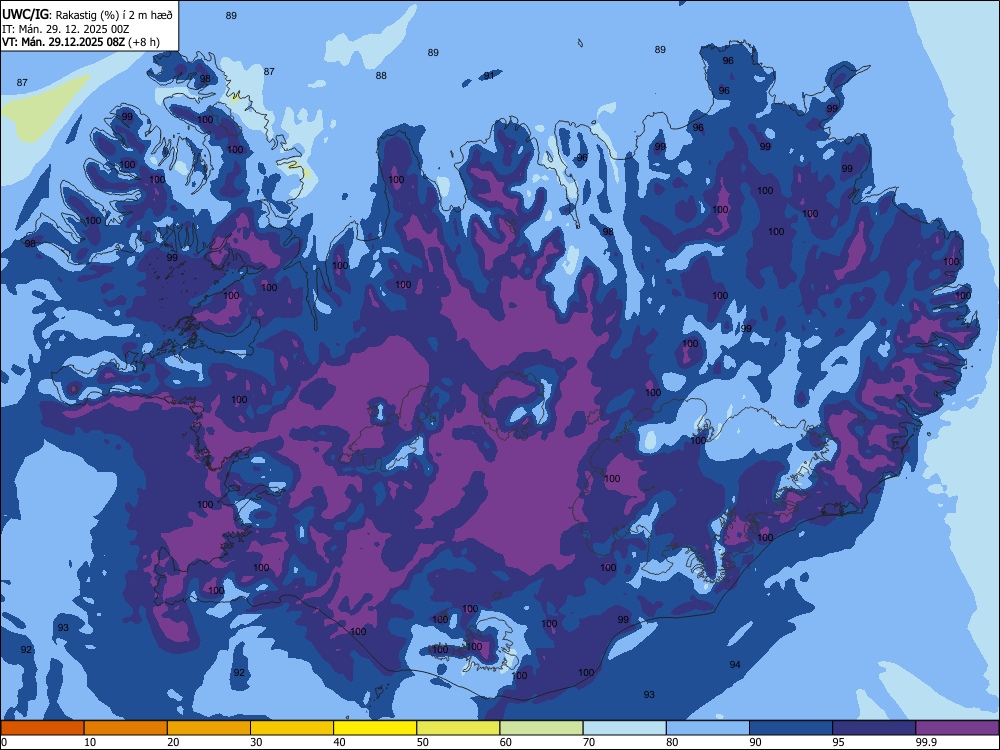Screen dimensions: 1000x750
Task: Click the legend tick label '90'
Action: click(x=756, y=742)
